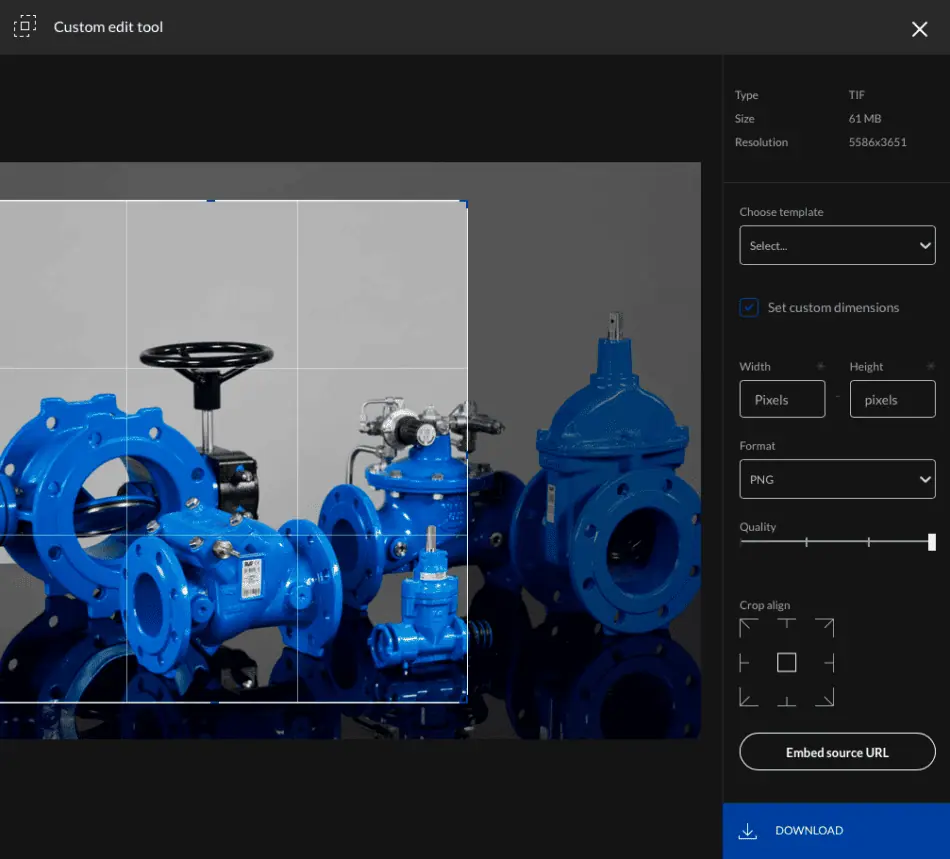Select center crop alignment square

[786, 663]
